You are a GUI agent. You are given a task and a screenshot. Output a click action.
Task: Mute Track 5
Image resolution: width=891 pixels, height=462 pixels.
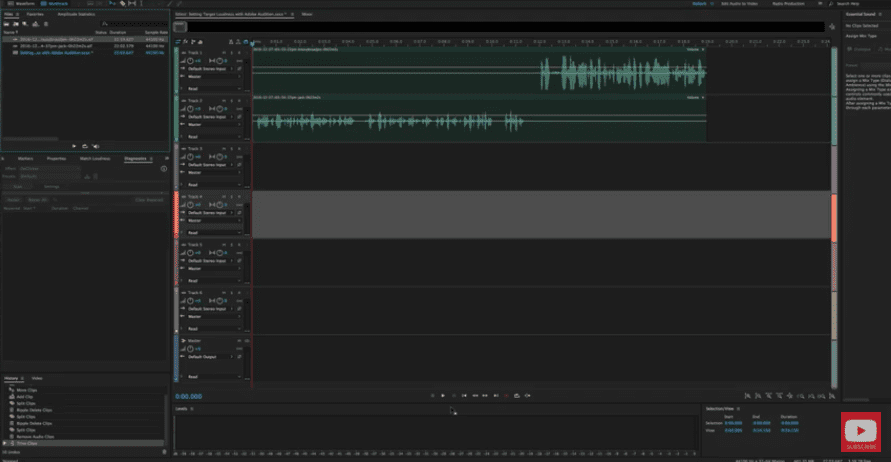click(224, 244)
